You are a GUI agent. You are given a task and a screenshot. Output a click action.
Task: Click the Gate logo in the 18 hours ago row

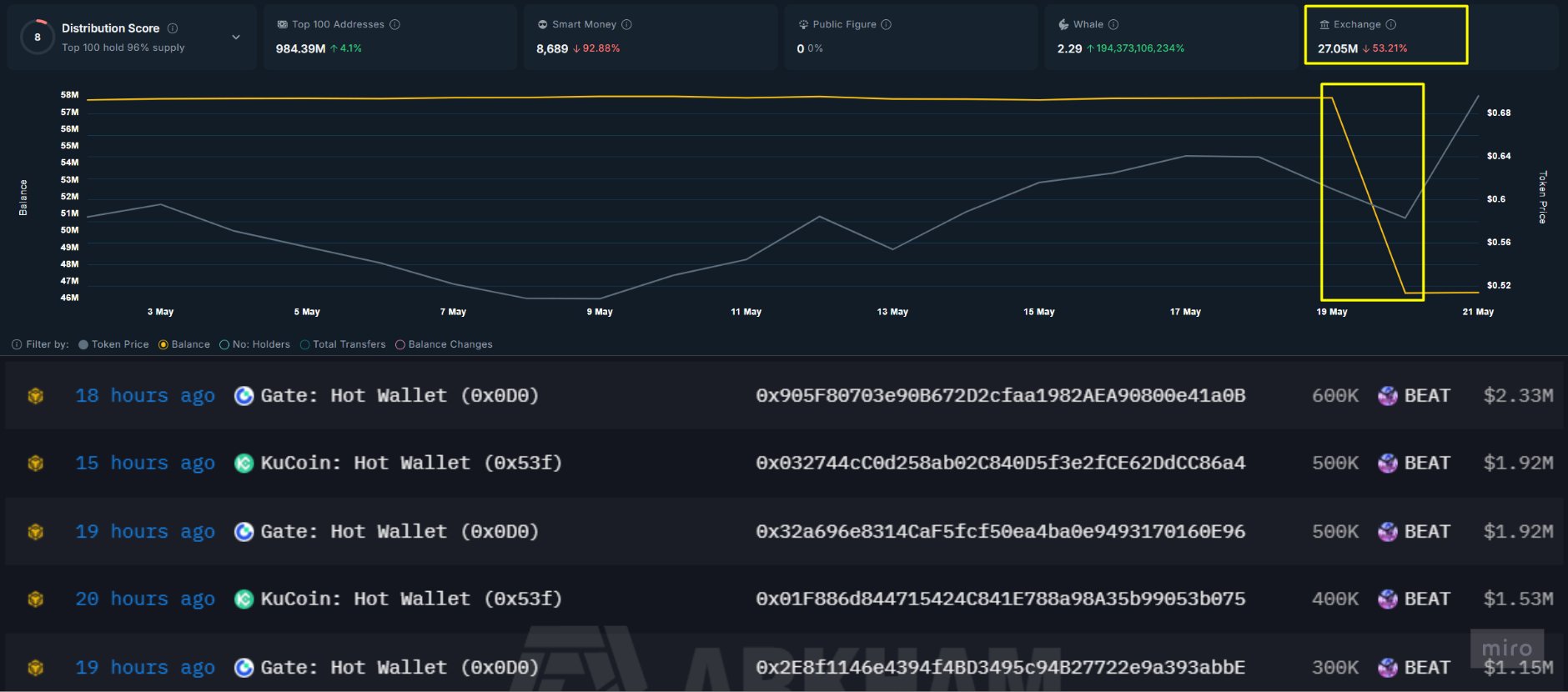[244, 396]
